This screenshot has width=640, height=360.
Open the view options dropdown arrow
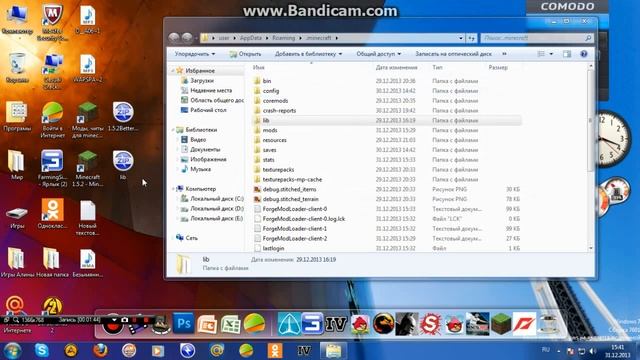point(551,54)
